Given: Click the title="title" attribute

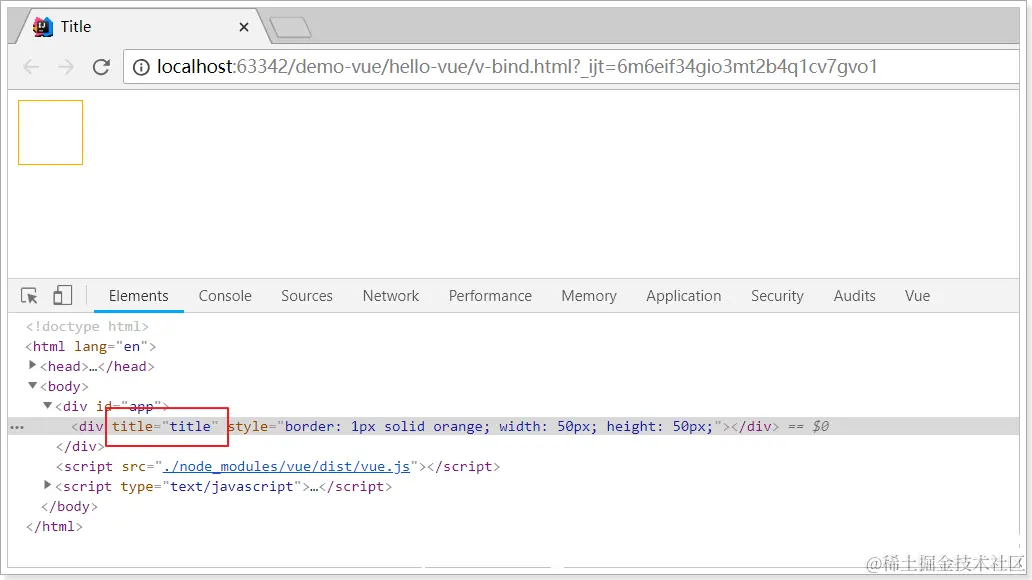Looking at the screenshot, I should click(165, 427).
